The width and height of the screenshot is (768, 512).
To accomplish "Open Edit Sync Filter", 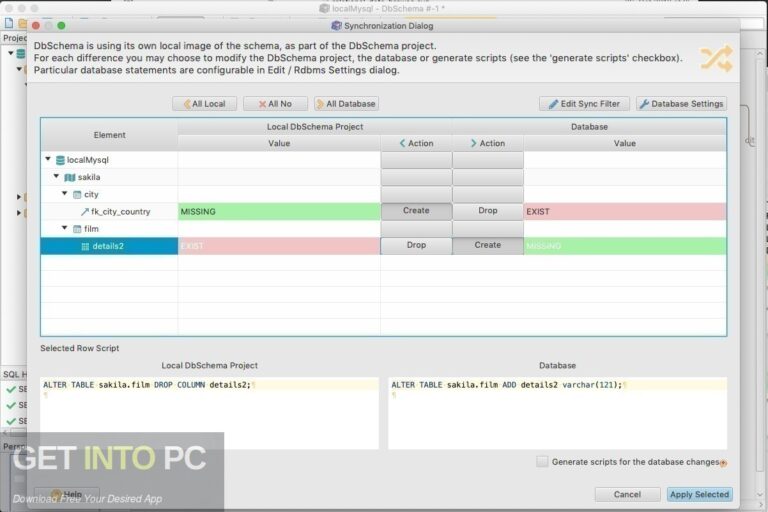I will (x=584, y=104).
